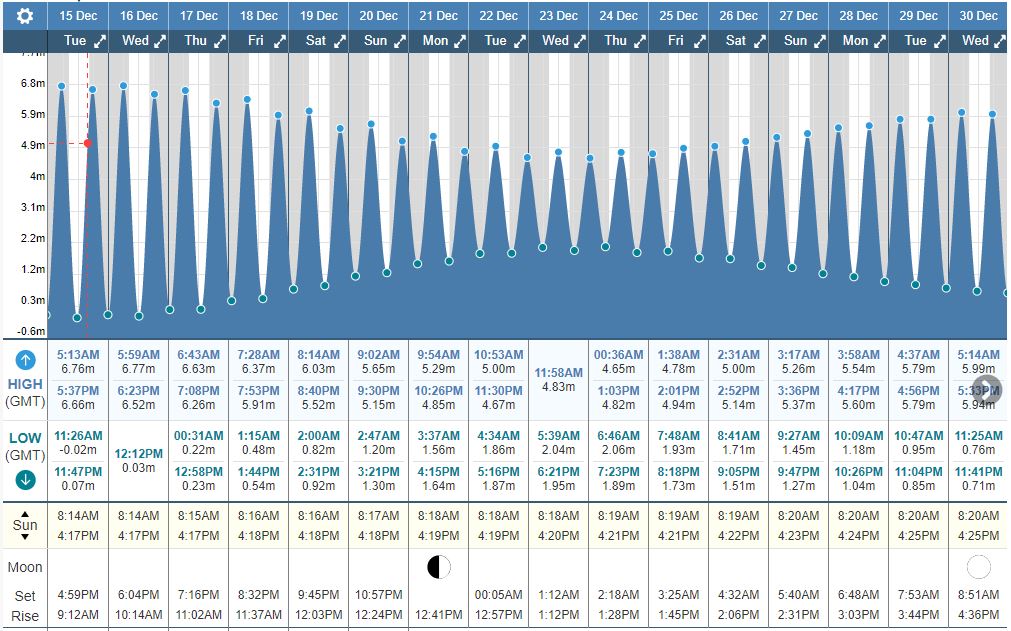Open the settings gear icon

(25, 16)
